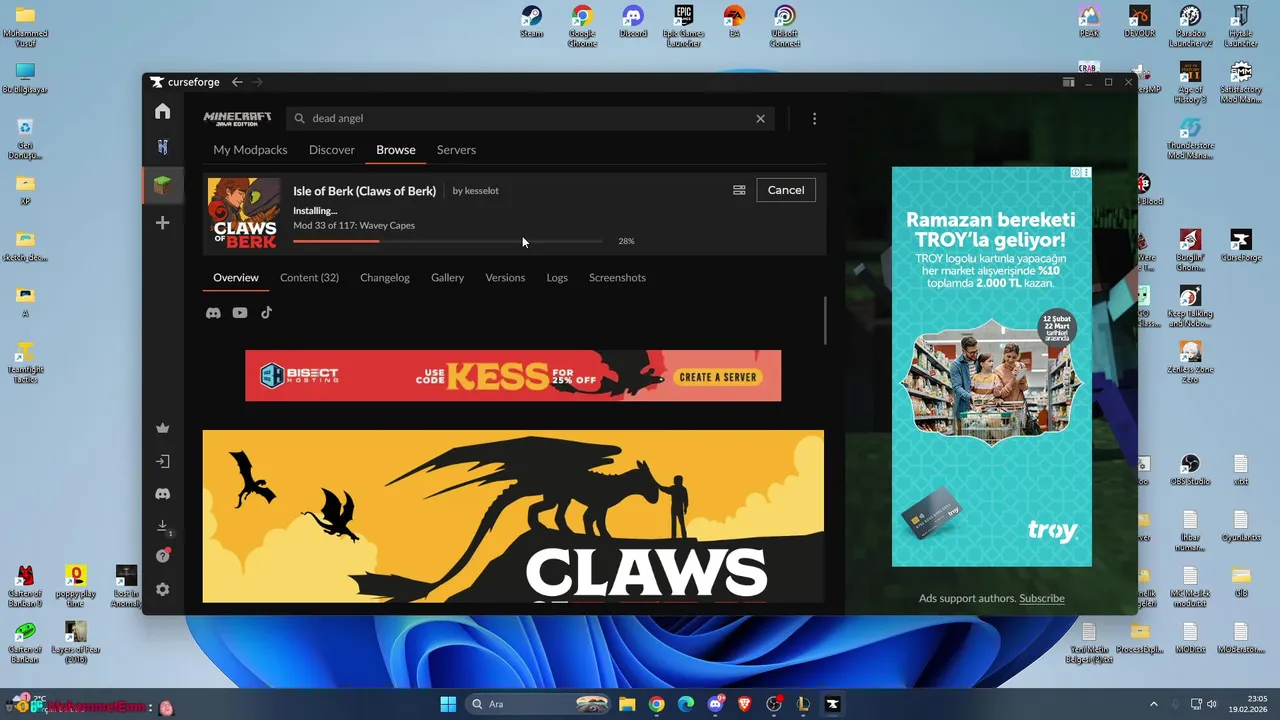Open the Logs tab
The image size is (1280, 720).
[x=557, y=278]
